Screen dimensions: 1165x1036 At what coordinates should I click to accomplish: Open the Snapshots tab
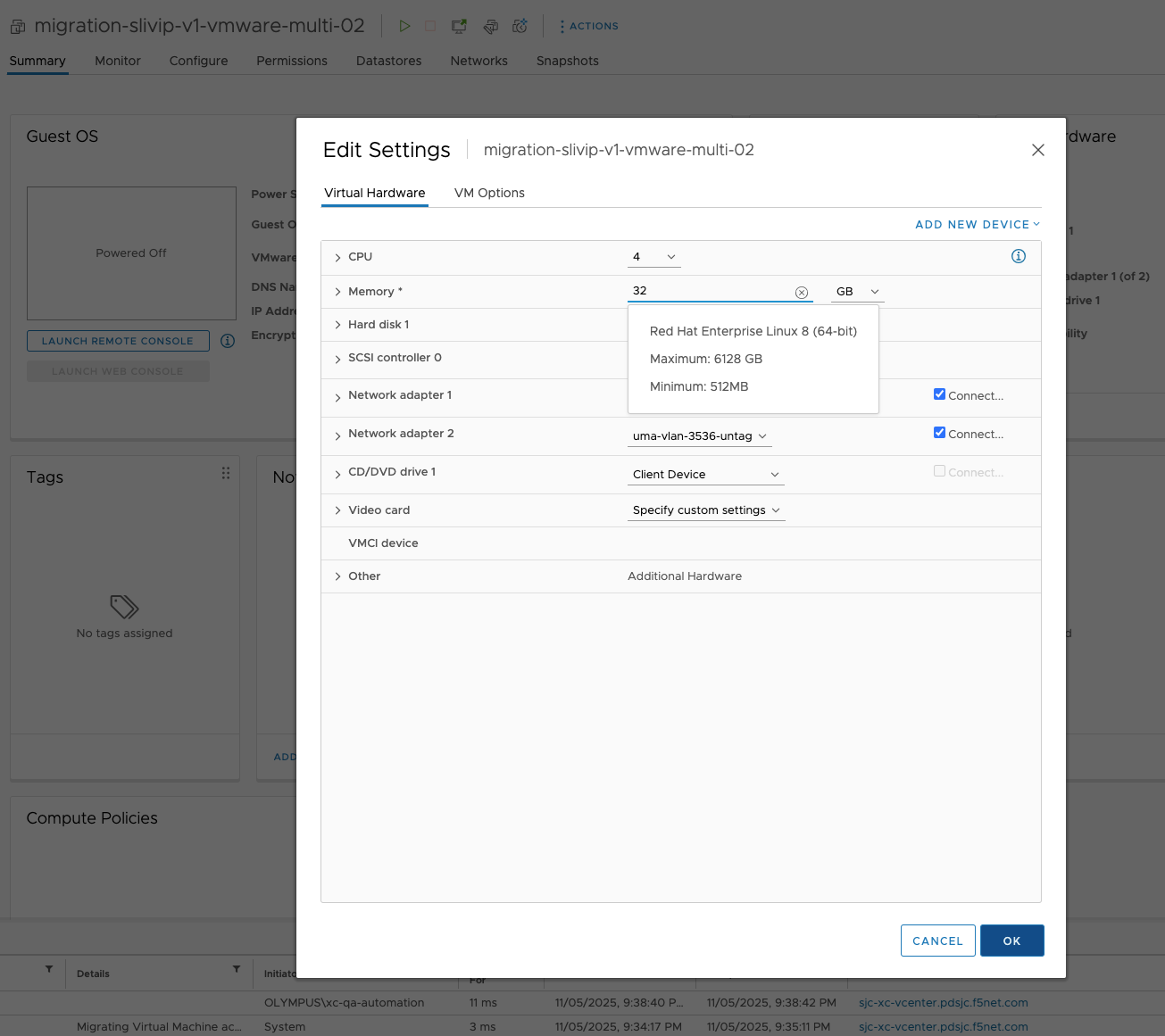(x=567, y=61)
